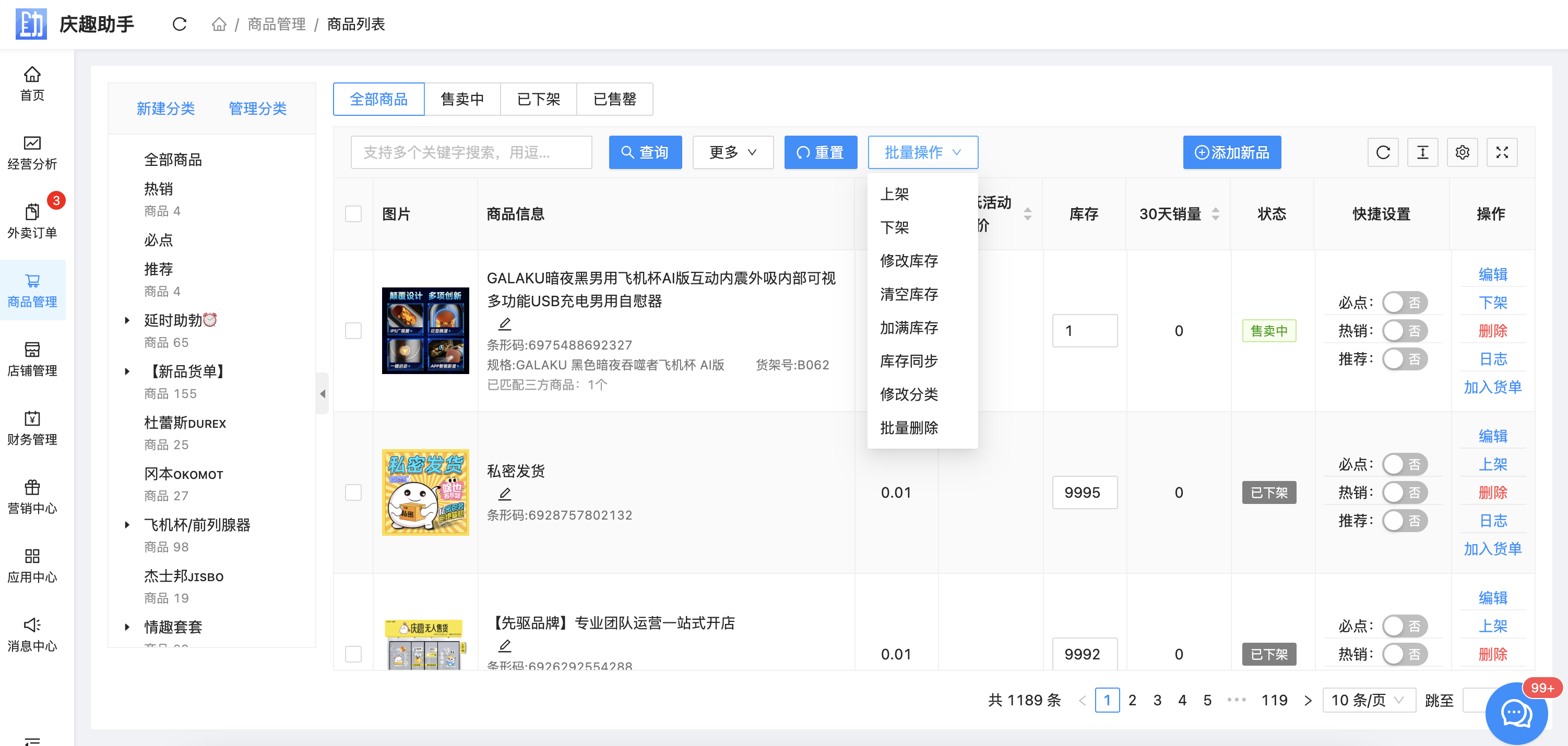The width and height of the screenshot is (1568, 746).
Task: Enable 热销 switch for 私密发货 product
Action: pyautogui.click(x=1404, y=492)
